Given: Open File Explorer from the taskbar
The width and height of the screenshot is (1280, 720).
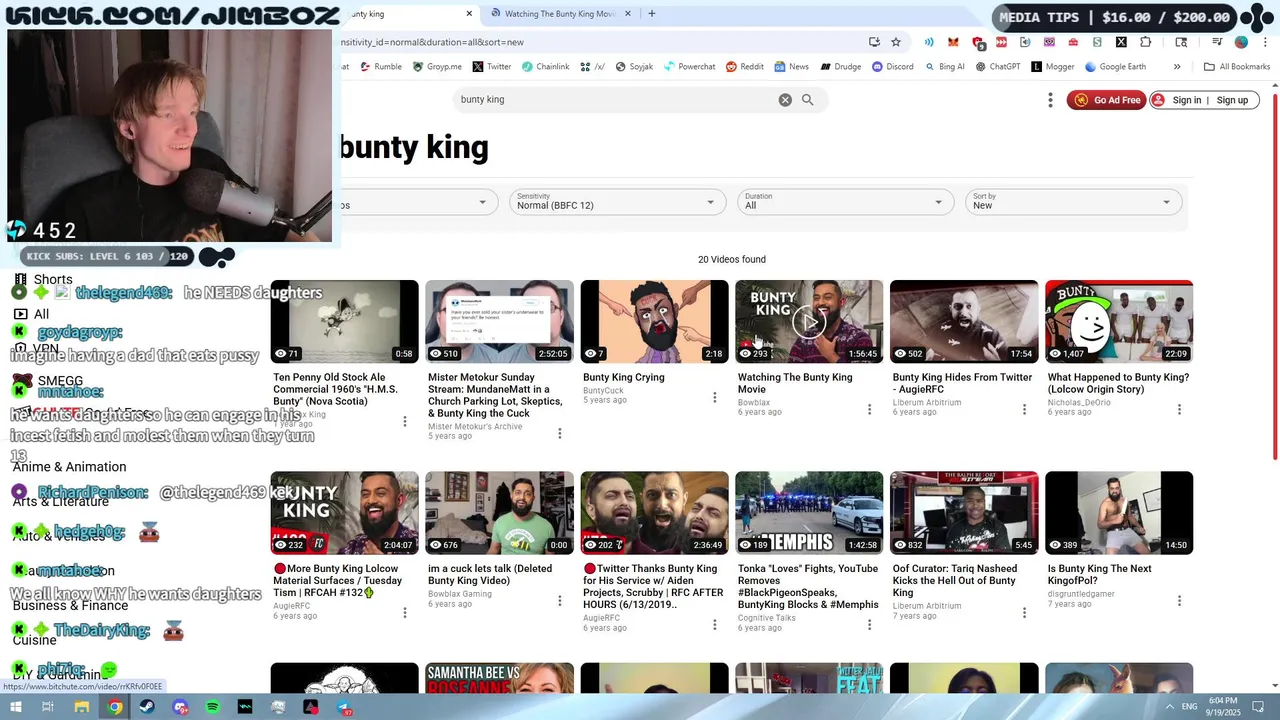Looking at the screenshot, I should (x=82, y=707).
